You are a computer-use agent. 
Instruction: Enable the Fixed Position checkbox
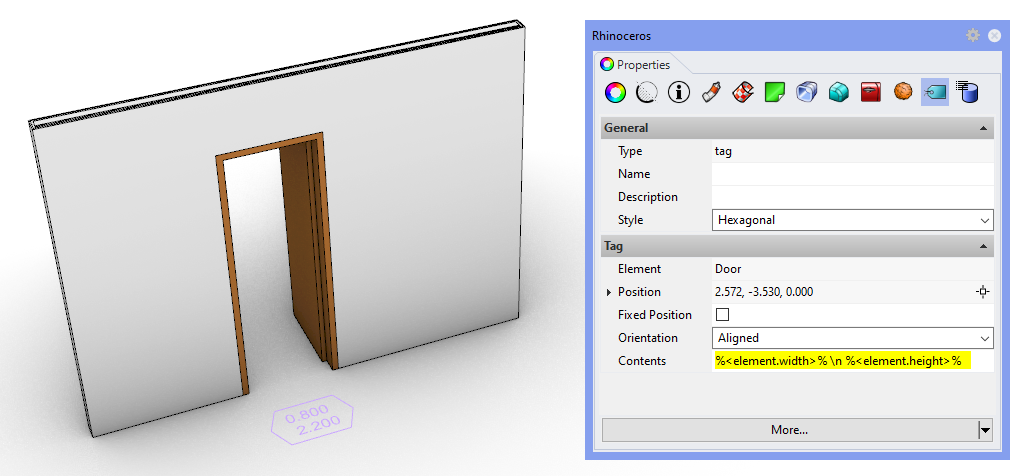(x=722, y=315)
